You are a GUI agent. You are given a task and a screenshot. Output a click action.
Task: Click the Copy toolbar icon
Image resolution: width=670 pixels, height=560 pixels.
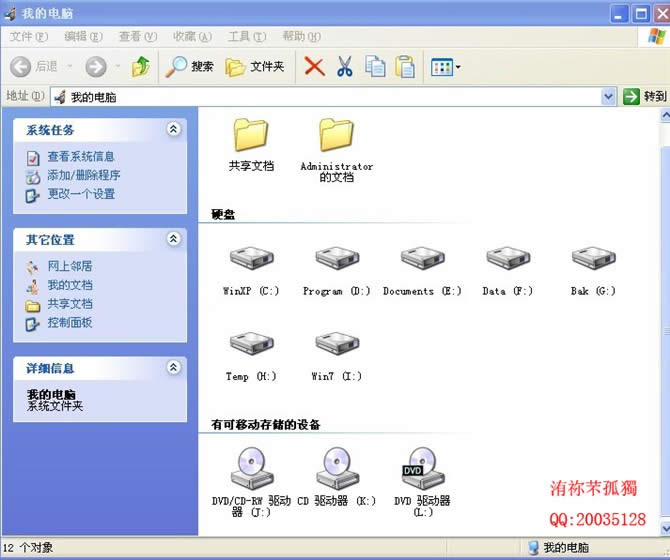(375, 67)
